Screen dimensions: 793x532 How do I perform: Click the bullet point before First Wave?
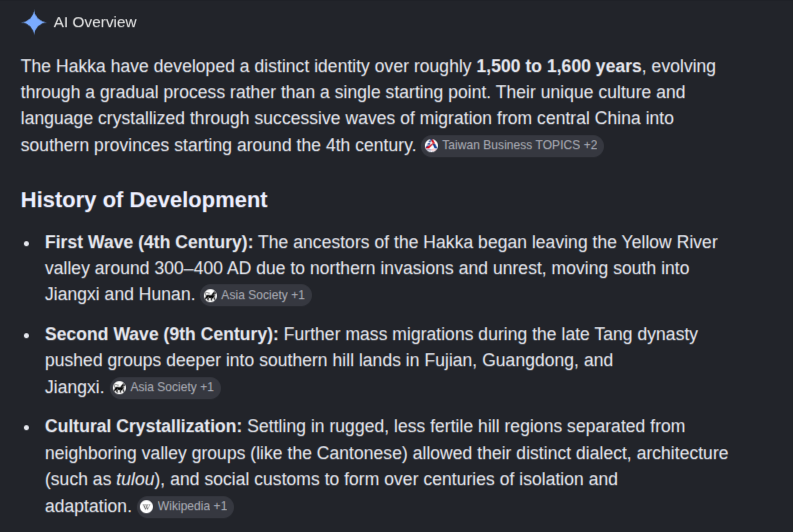pyautogui.click(x=27, y=244)
